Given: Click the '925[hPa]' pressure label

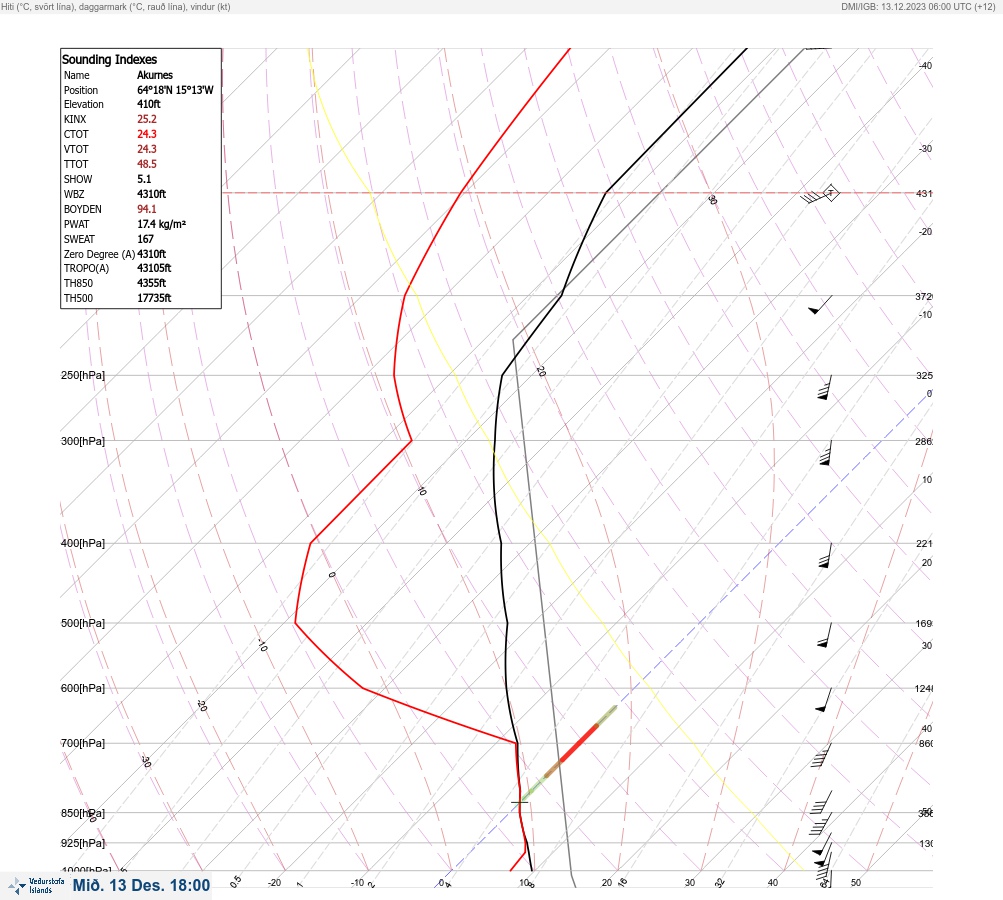Looking at the screenshot, I should (x=83, y=843).
